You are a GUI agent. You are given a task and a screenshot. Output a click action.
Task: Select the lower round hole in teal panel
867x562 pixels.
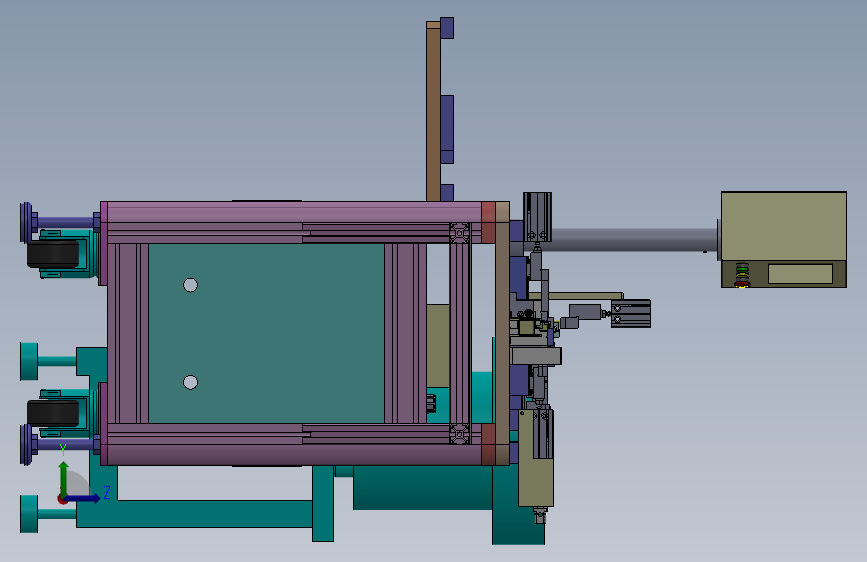pos(190,382)
